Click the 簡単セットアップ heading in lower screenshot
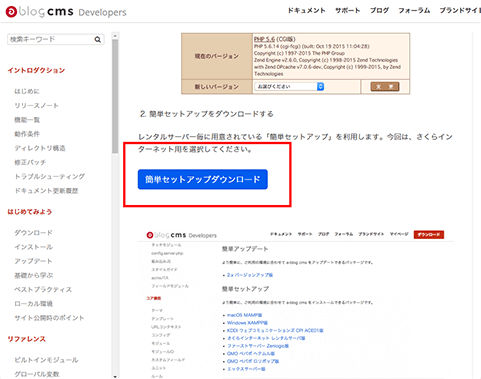Screen dimensions: 481x379 point(245,289)
